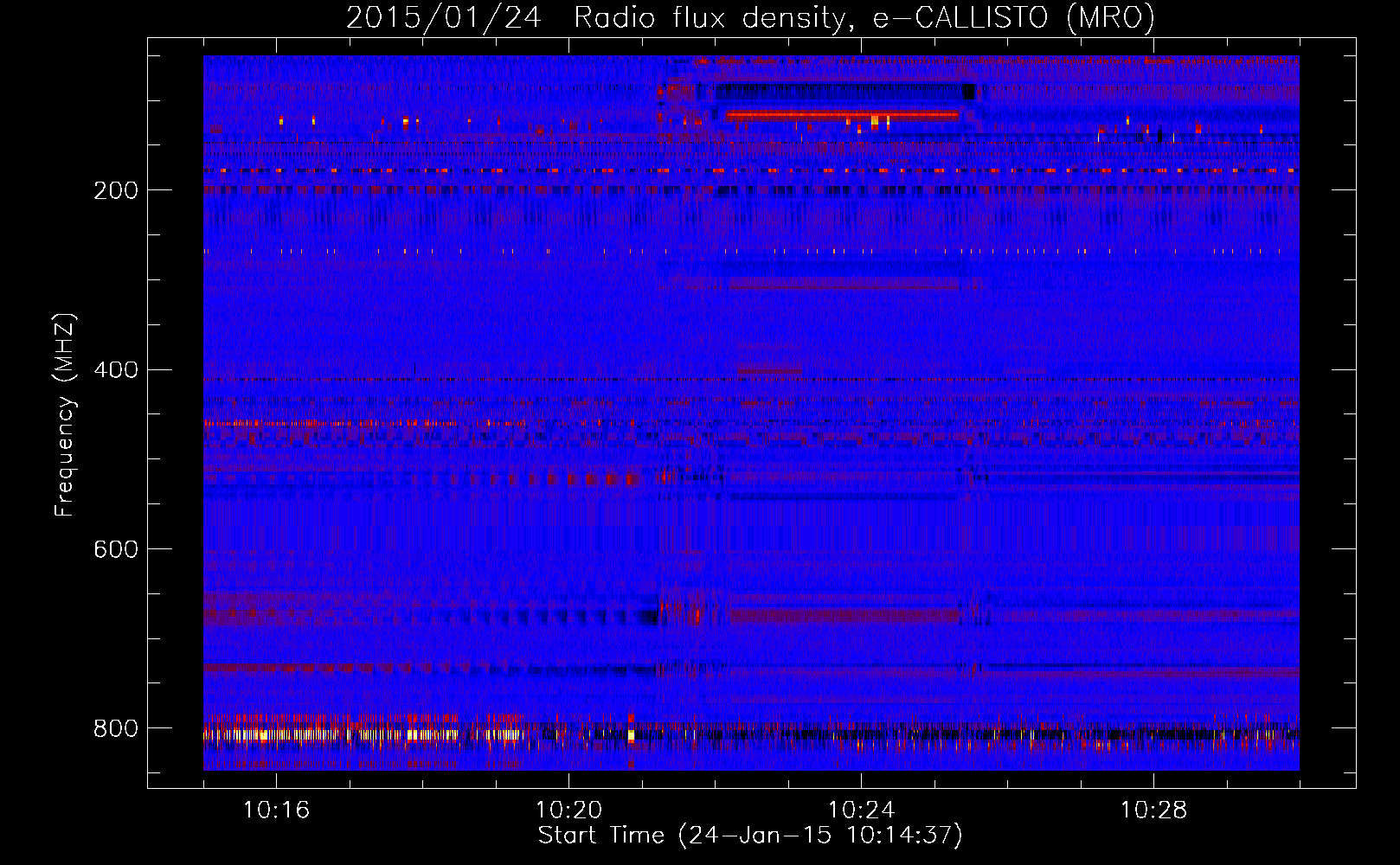Click the 'Start Time (24-Jan-15 10:14:37)' label
The width and height of the screenshot is (1400, 865).
click(x=750, y=836)
